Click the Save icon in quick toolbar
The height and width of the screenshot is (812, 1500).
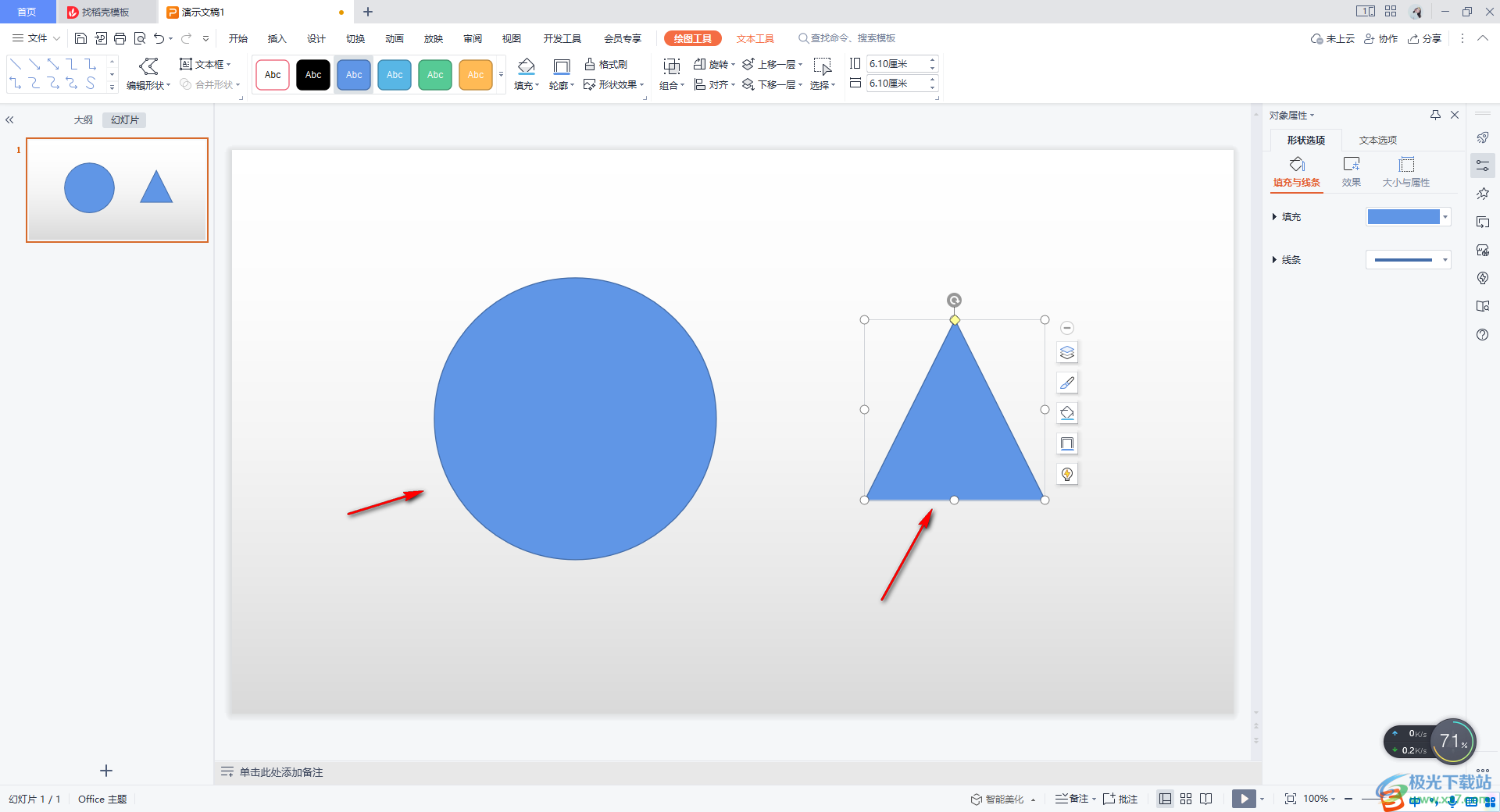(x=80, y=38)
